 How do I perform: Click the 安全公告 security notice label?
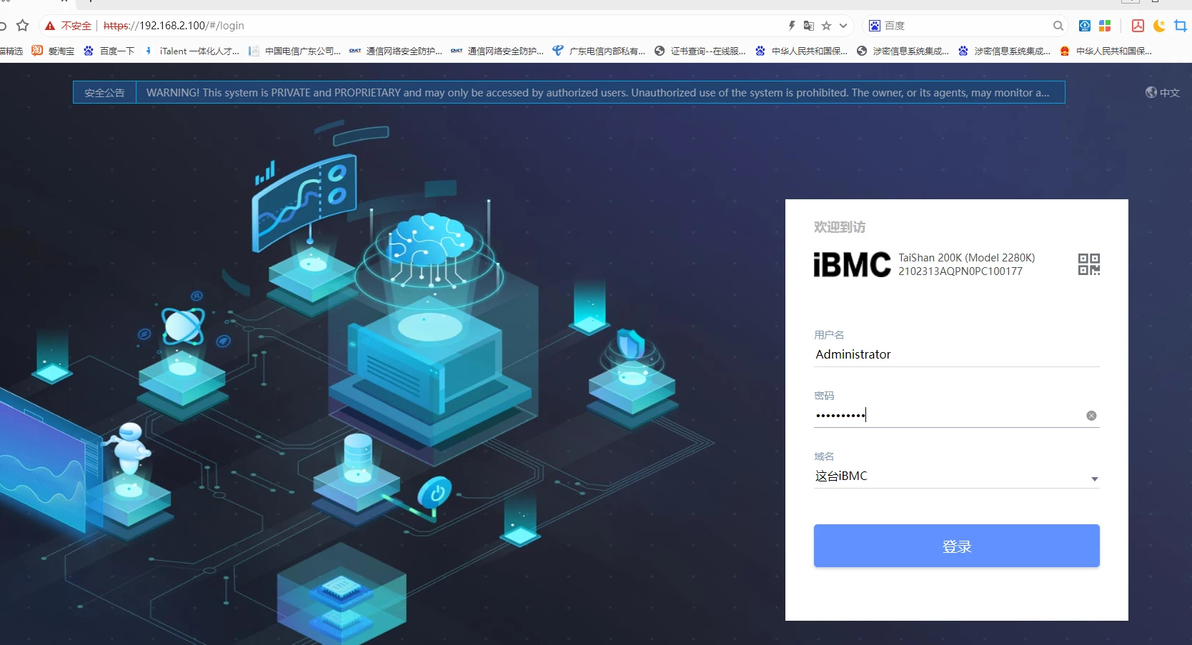click(x=104, y=93)
